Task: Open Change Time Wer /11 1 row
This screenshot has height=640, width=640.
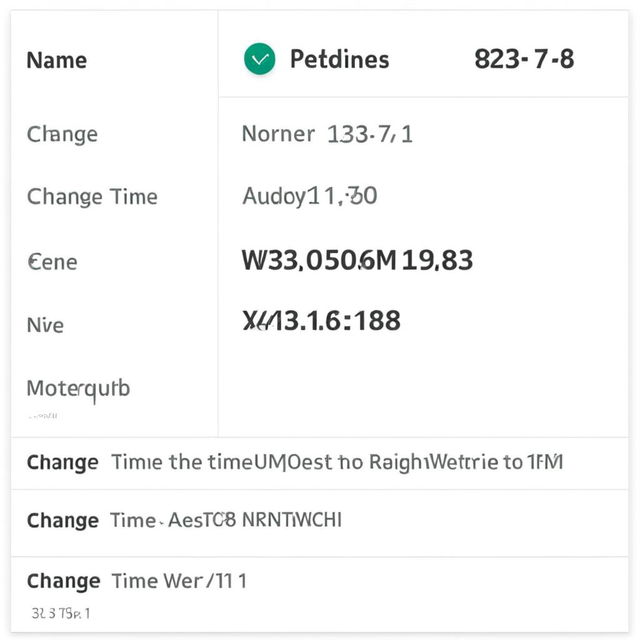Action: (x=320, y=594)
